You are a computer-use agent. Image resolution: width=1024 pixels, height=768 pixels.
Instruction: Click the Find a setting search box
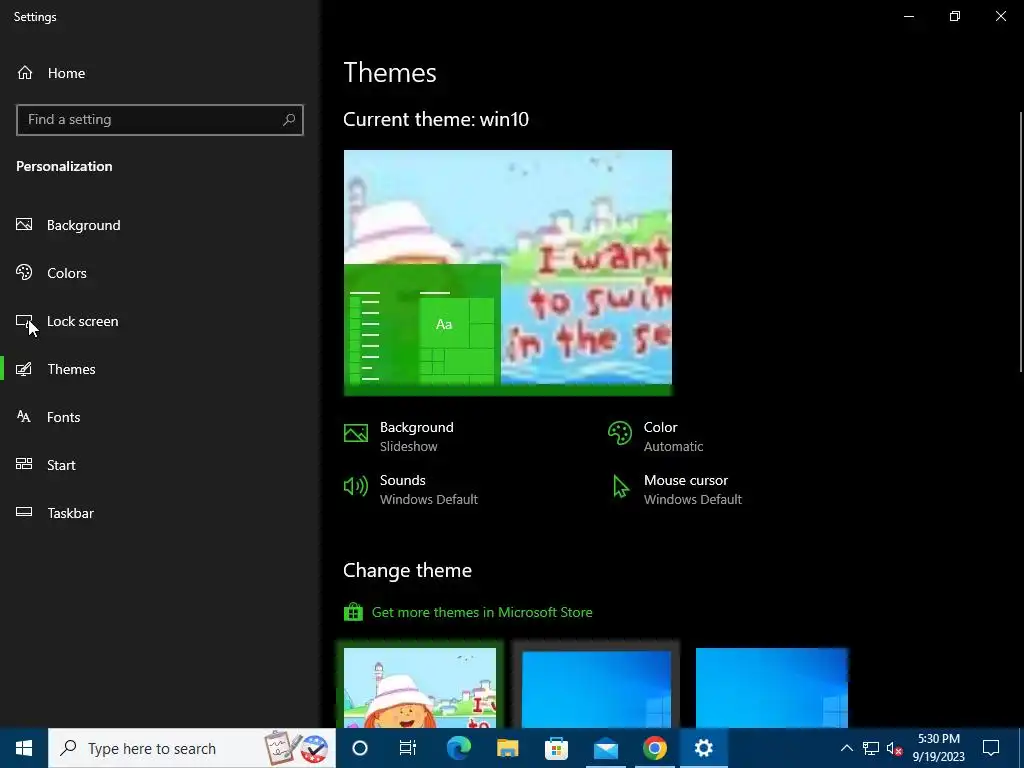pyautogui.click(x=159, y=120)
